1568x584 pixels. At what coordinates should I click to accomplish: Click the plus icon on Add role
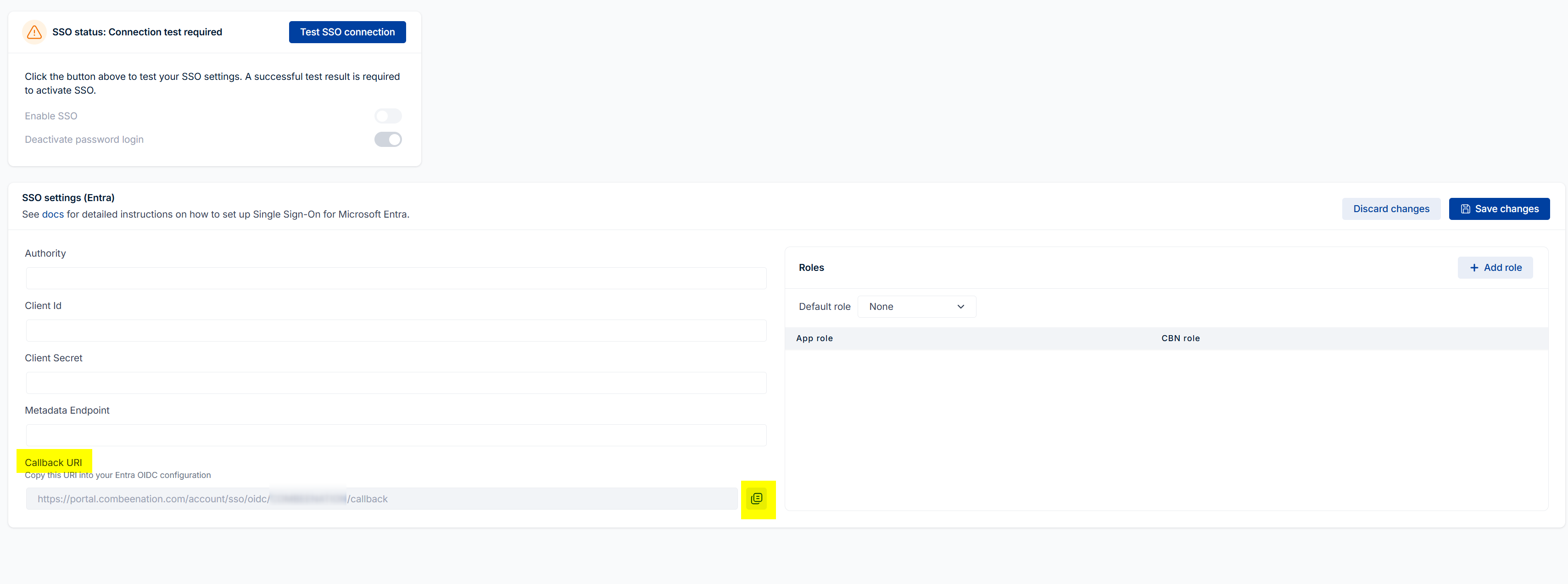[x=1473, y=268]
